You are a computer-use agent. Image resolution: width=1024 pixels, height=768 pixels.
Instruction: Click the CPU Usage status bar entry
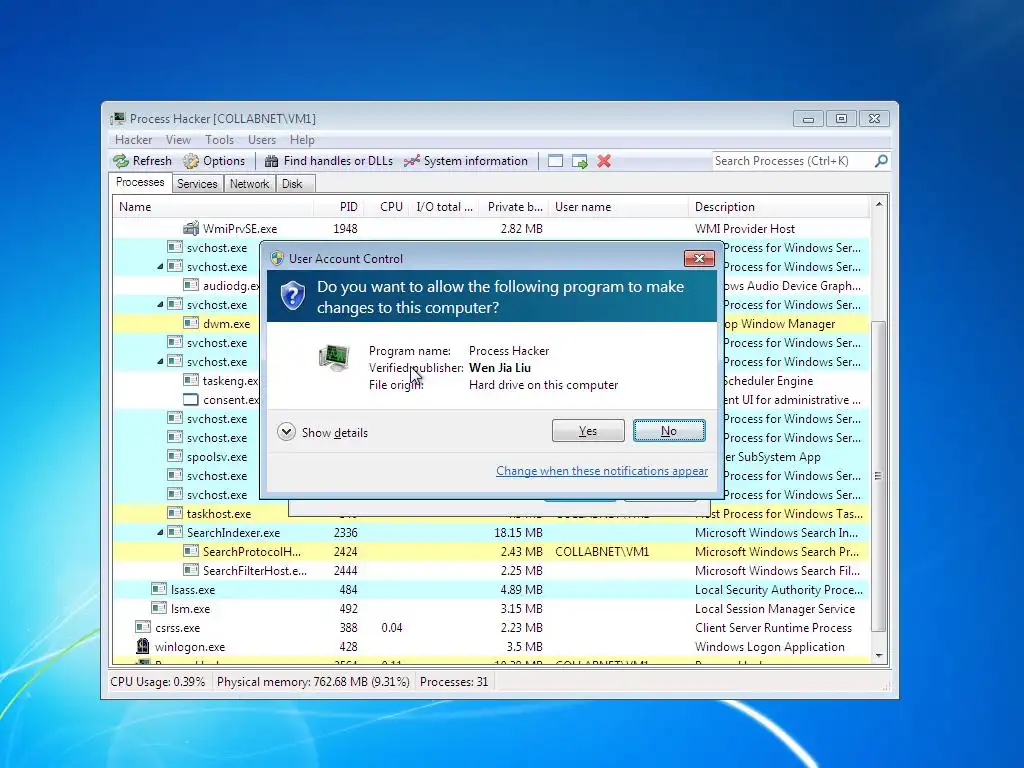[157, 682]
